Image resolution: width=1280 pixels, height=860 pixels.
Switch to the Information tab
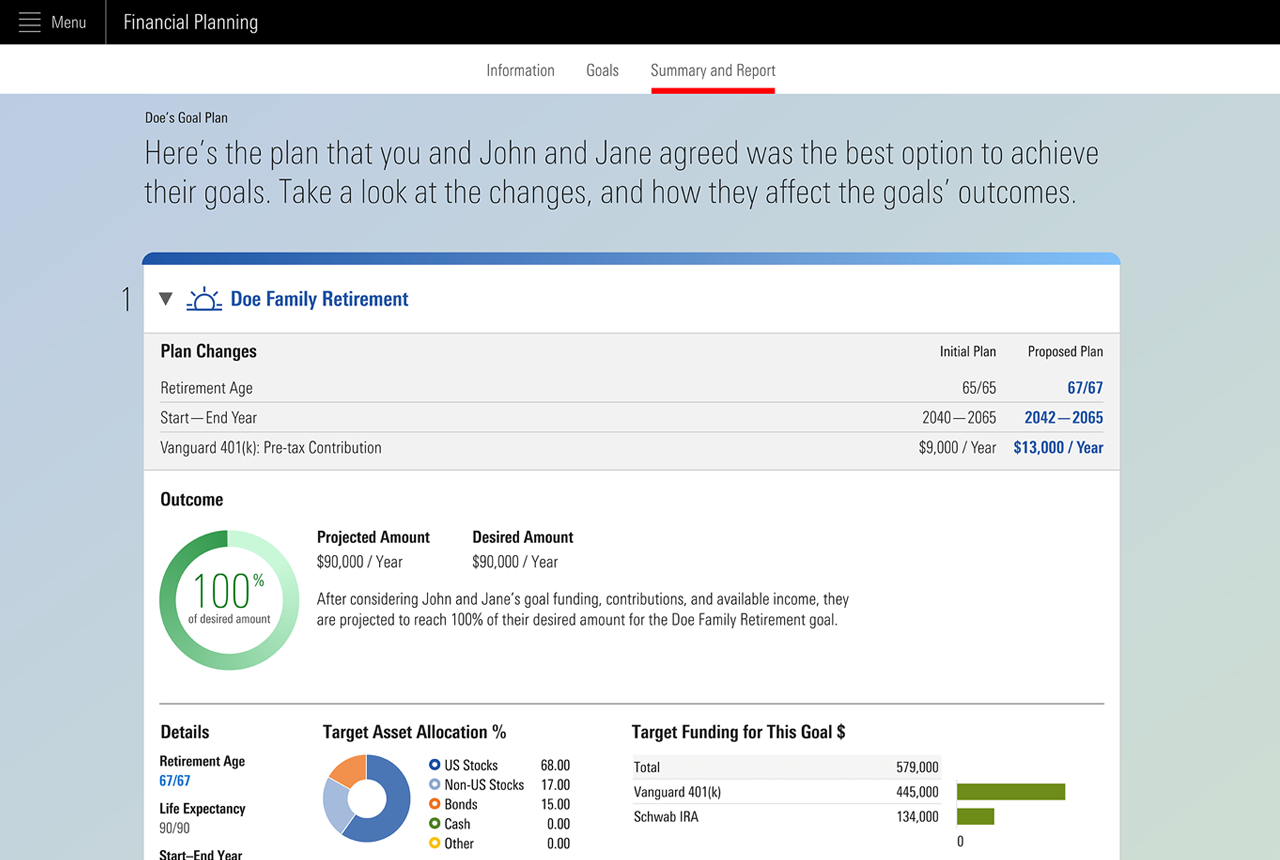(x=520, y=70)
